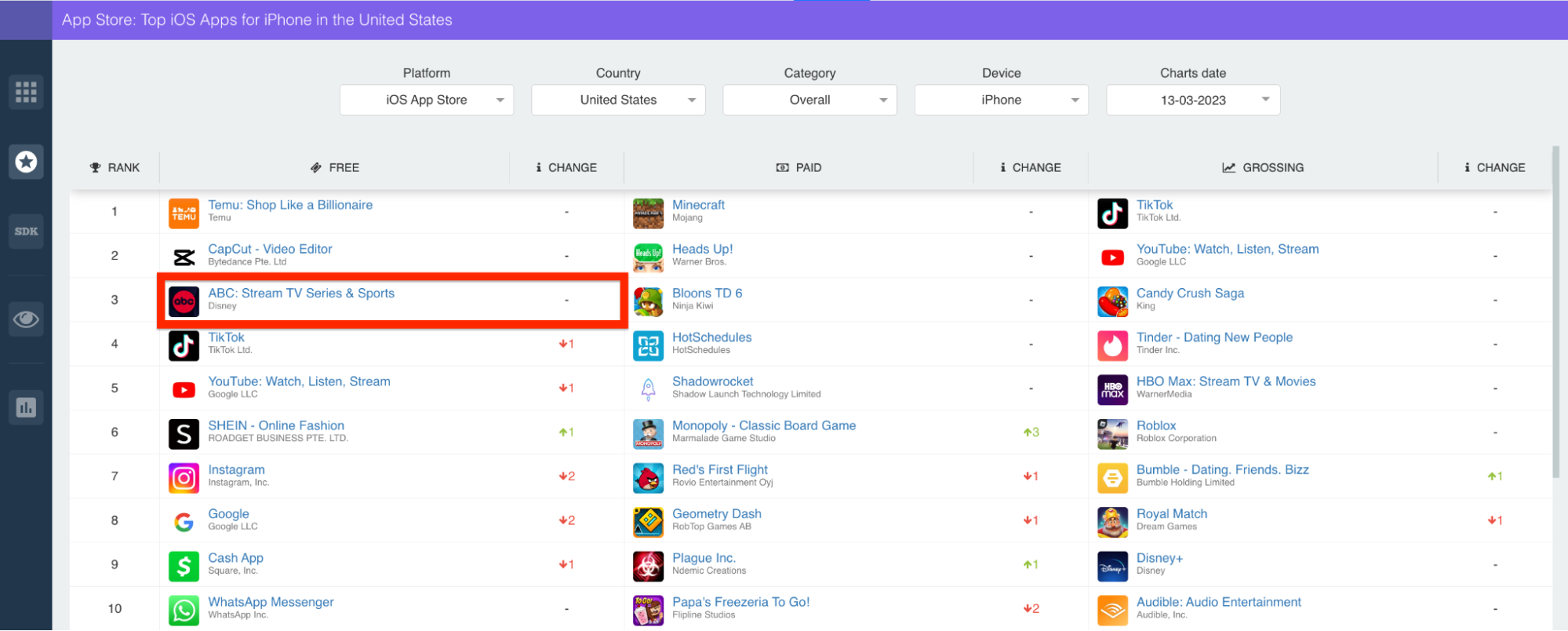Open the Platform dropdown showing iOS App Store
This screenshot has width=1568, height=631.
427,100
